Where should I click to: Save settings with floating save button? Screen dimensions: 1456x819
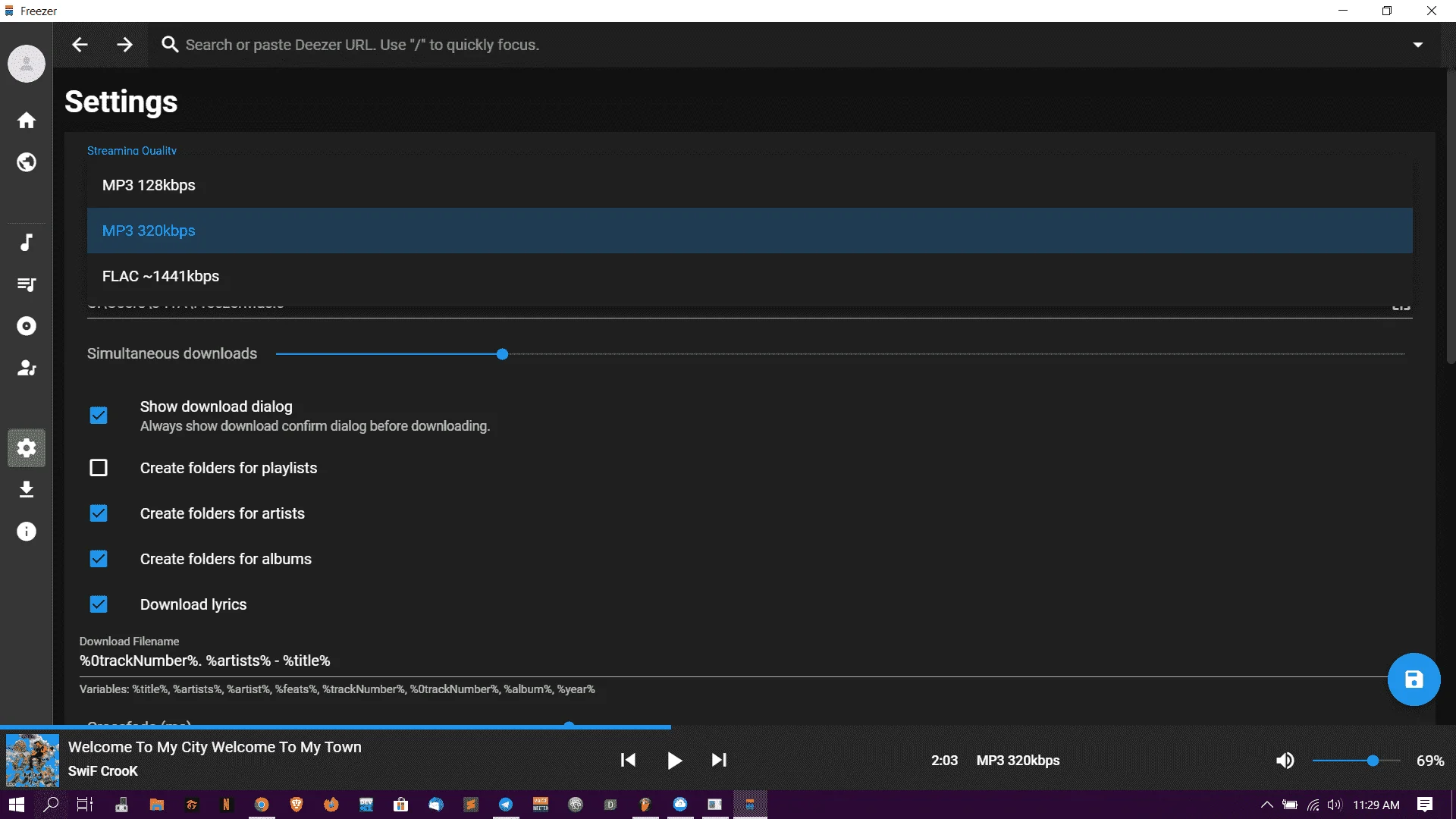coord(1414,679)
